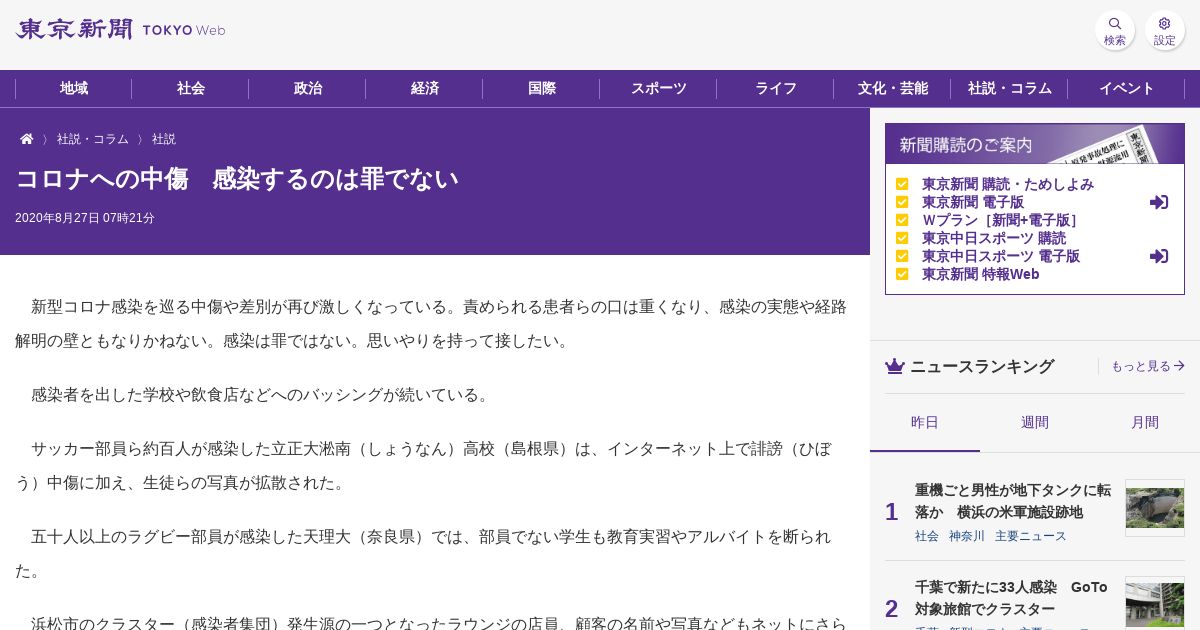The height and width of the screenshot is (630, 1200).
Task: Click 社説 breadcrumb link
Action: click(x=164, y=139)
